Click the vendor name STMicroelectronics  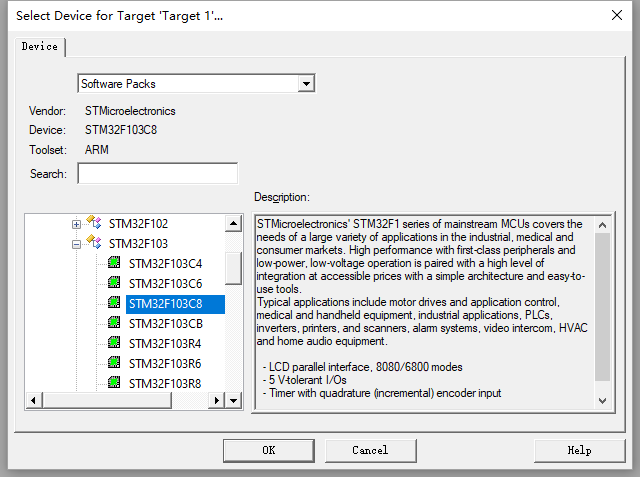(x=130, y=111)
